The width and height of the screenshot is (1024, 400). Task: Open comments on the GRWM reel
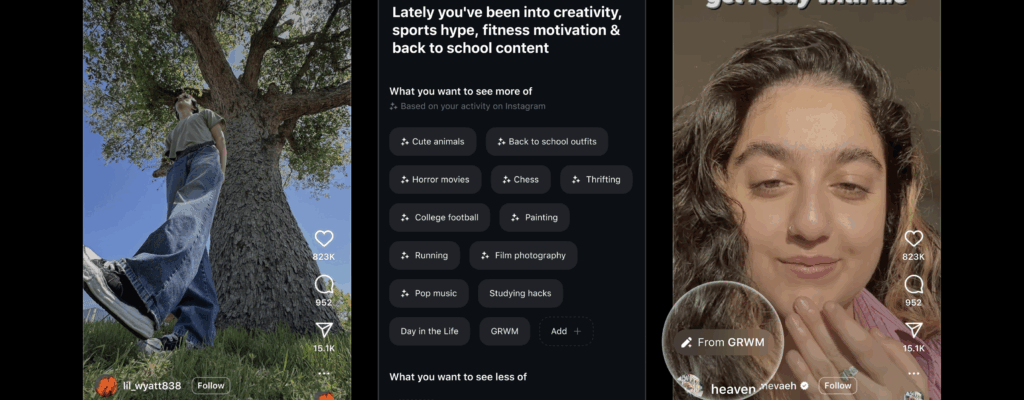[914, 284]
